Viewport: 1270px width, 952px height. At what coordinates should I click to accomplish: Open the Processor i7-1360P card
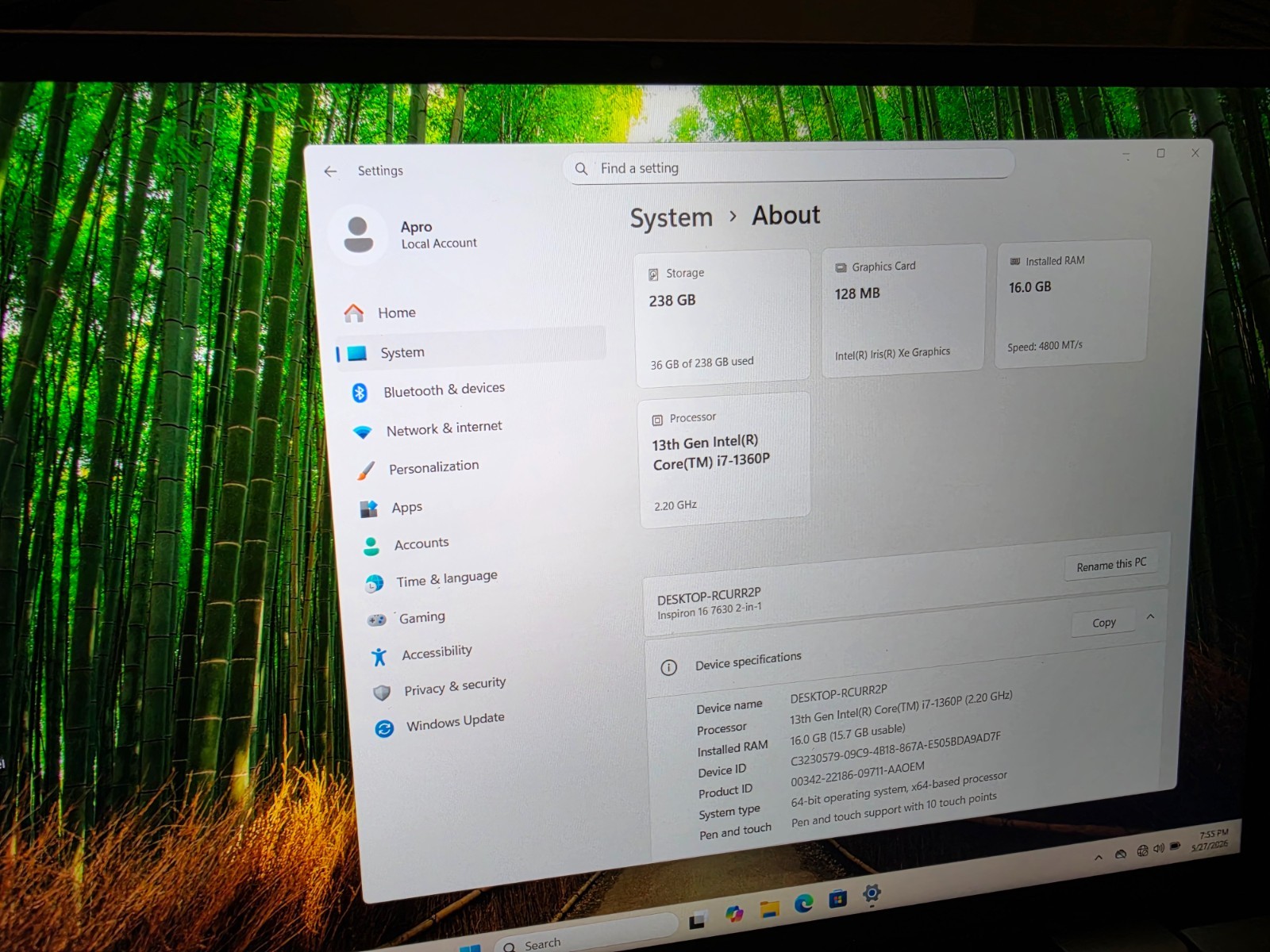coord(725,460)
